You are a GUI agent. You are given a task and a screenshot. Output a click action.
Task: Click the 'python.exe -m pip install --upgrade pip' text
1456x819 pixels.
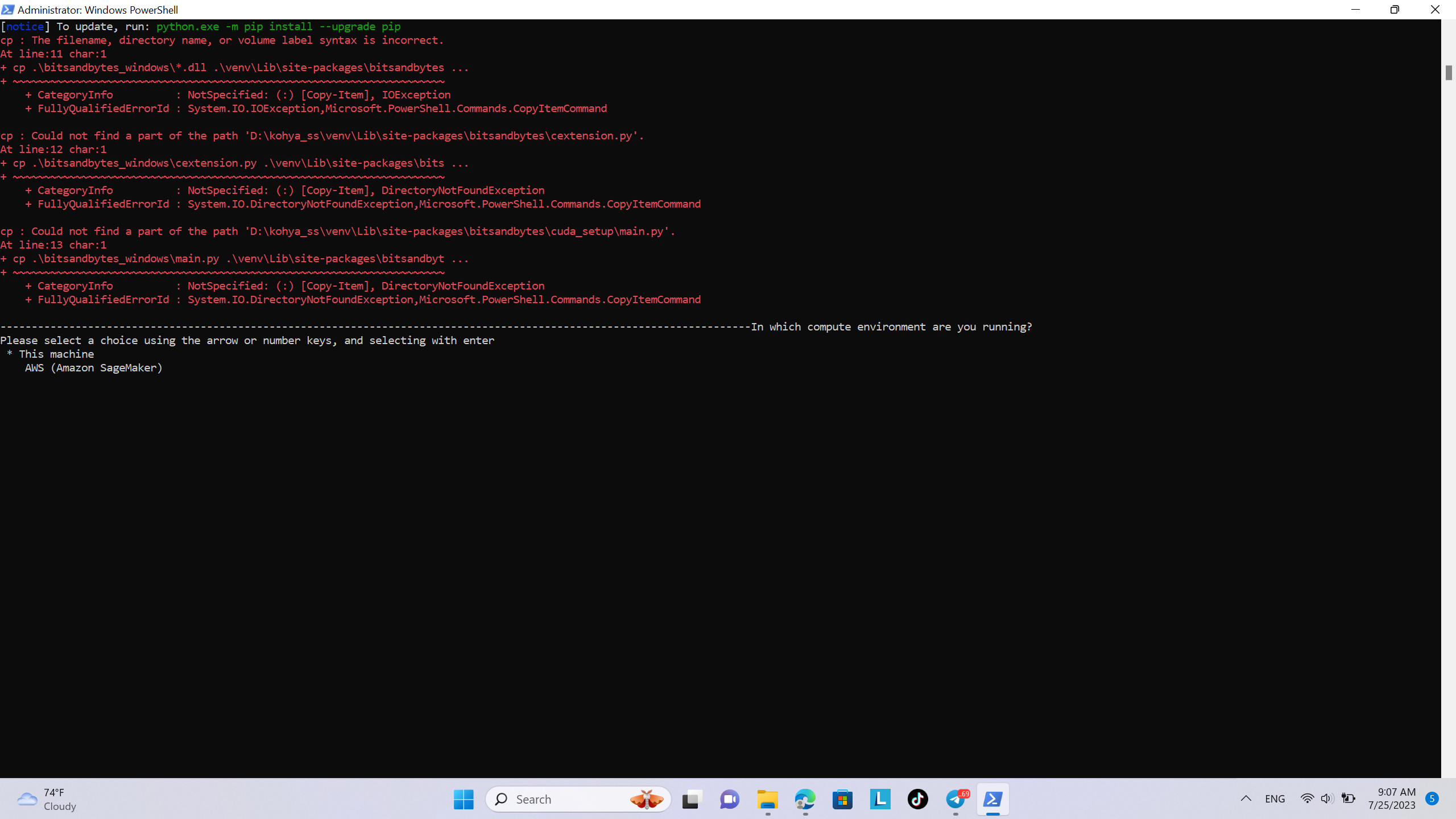(278, 27)
